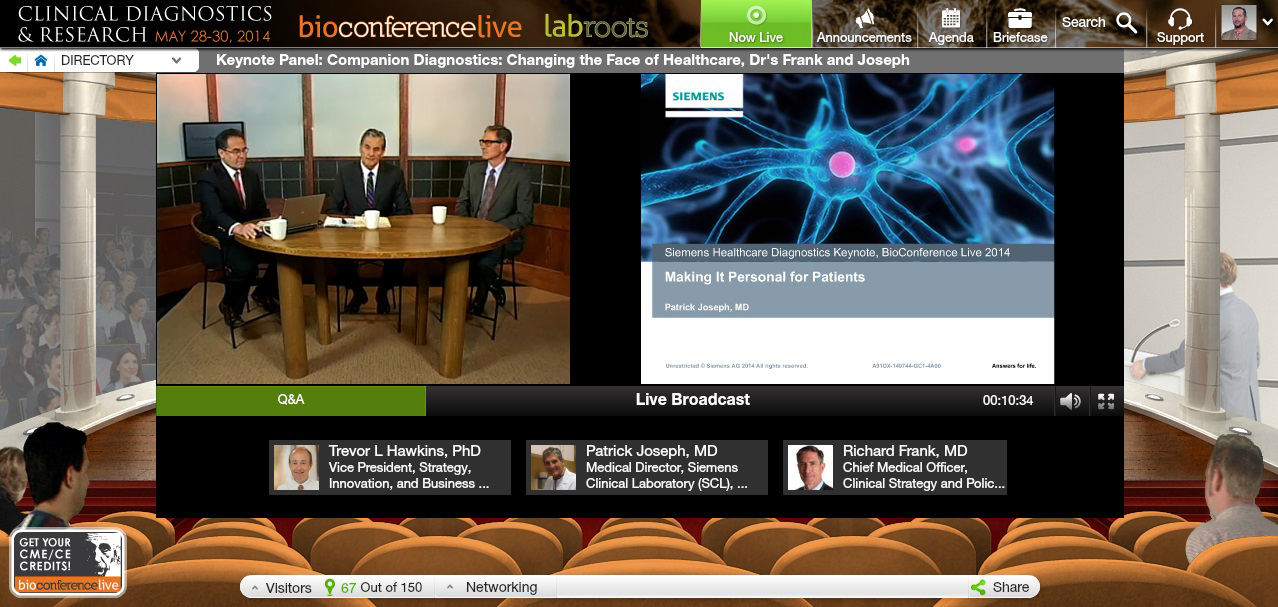This screenshot has height=607, width=1278.
Task: Expand the Visitors panel
Action: click(x=281, y=587)
